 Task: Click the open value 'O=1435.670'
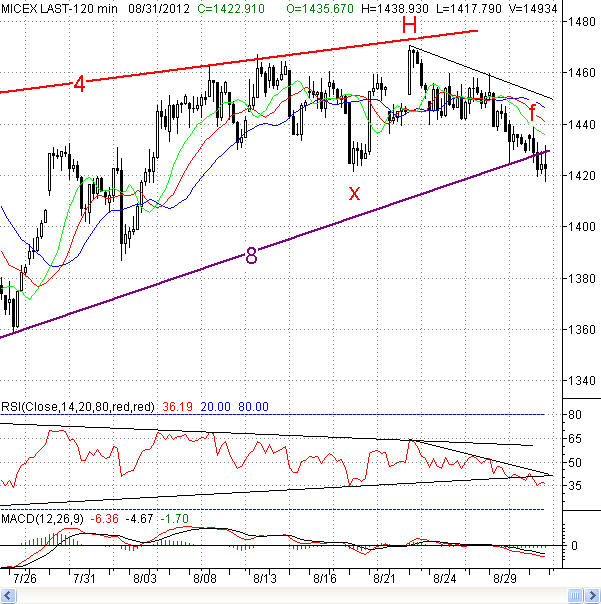point(320,8)
